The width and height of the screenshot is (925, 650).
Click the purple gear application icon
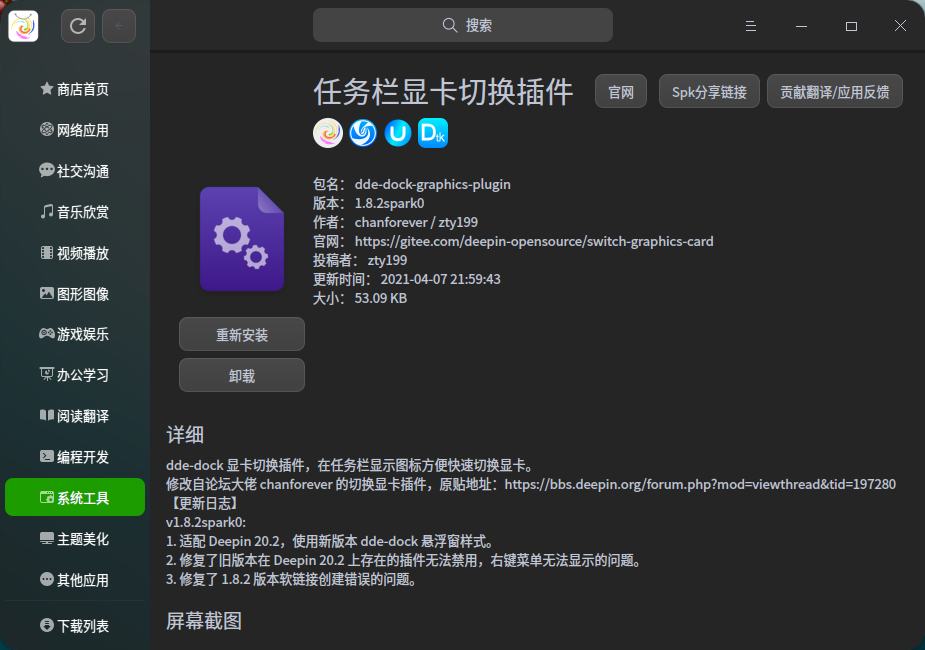(x=242, y=239)
